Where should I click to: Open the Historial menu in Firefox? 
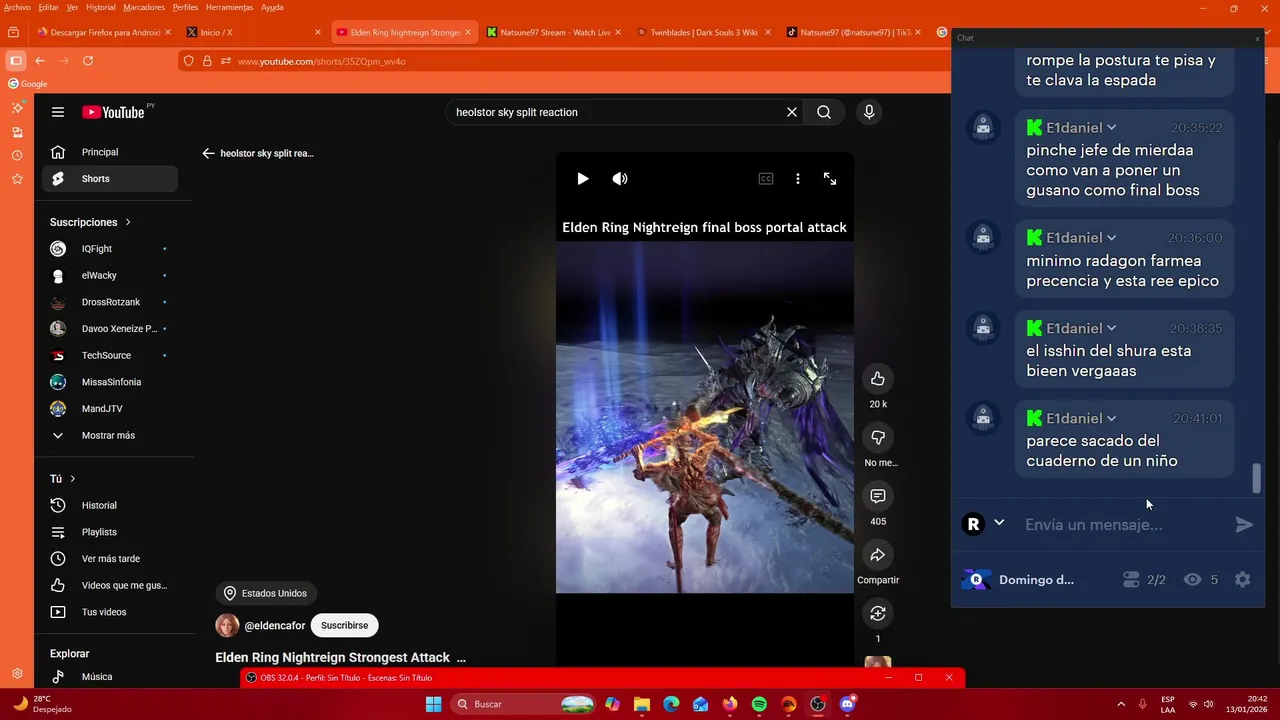coord(101,7)
